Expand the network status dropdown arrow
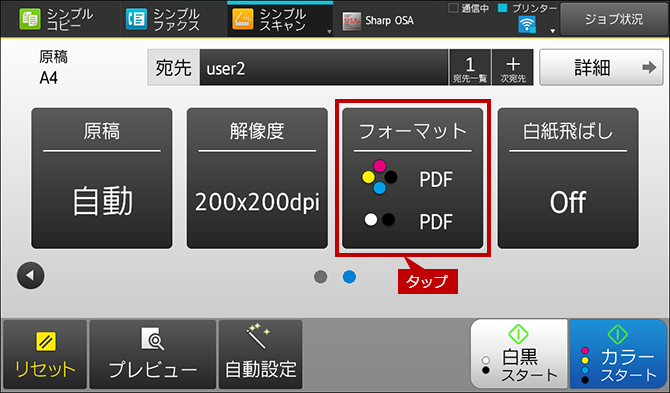670x393 pixels. point(552,31)
